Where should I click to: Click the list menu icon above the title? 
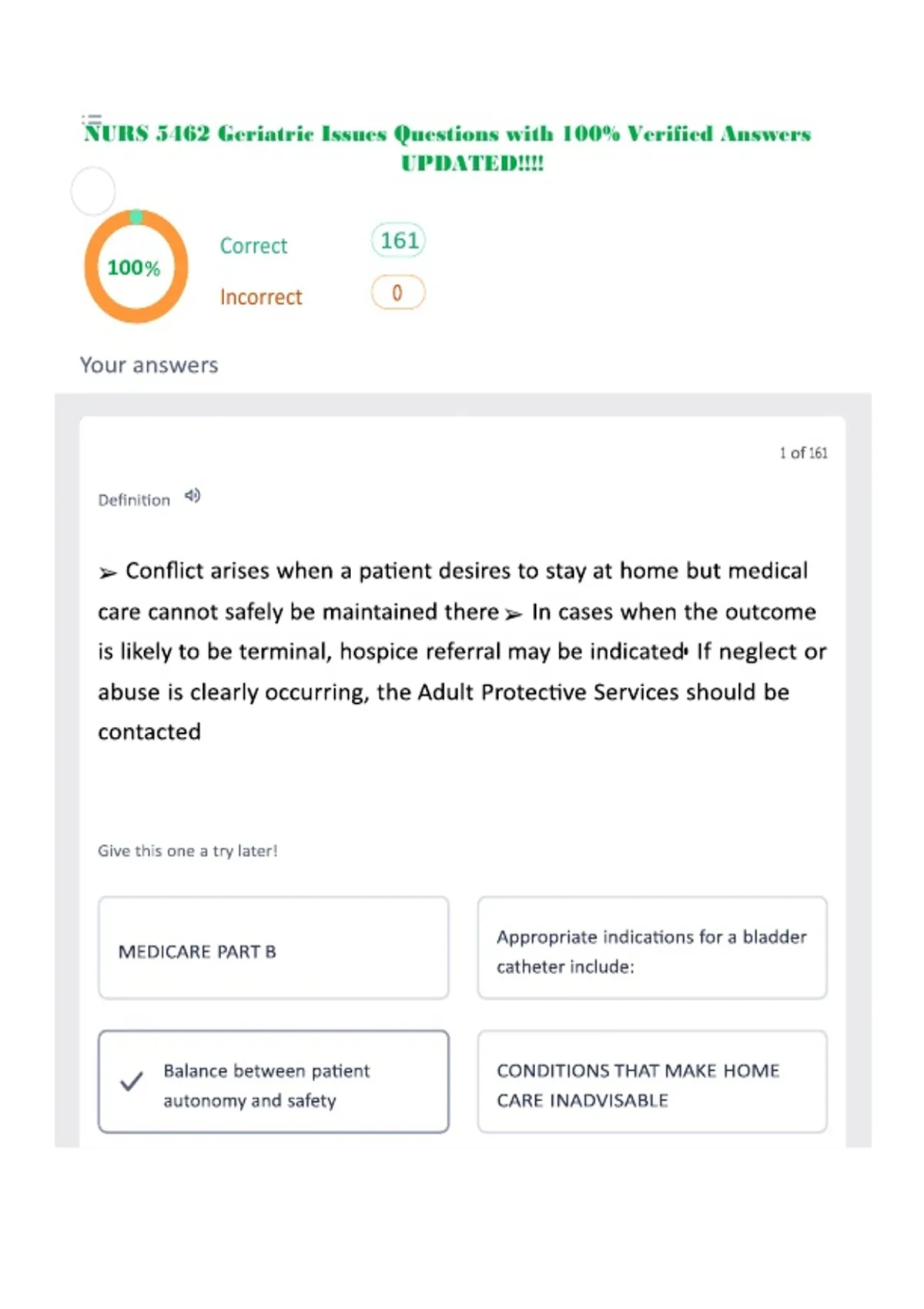(92, 119)
